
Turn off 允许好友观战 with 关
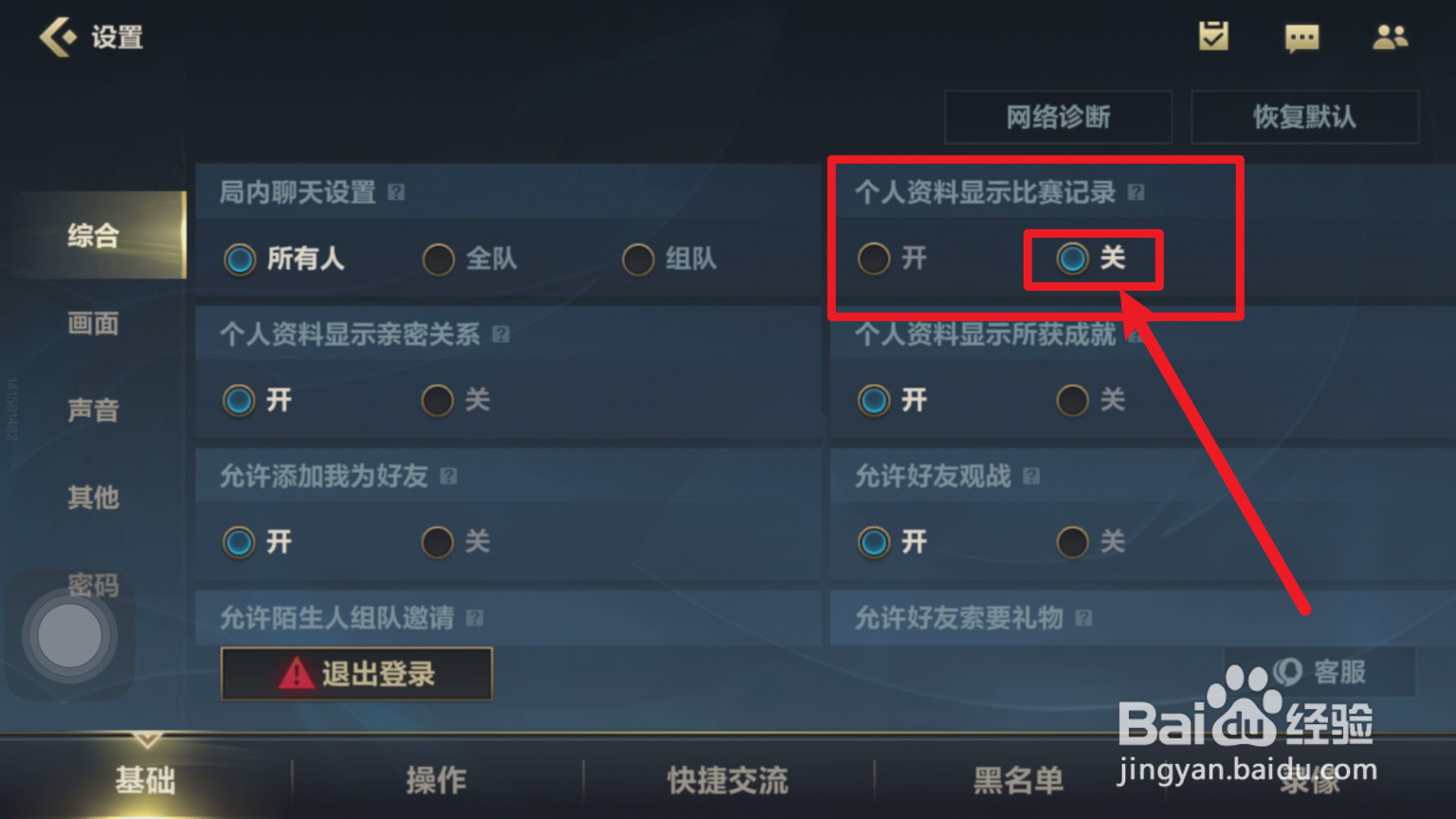[1091, 542]
